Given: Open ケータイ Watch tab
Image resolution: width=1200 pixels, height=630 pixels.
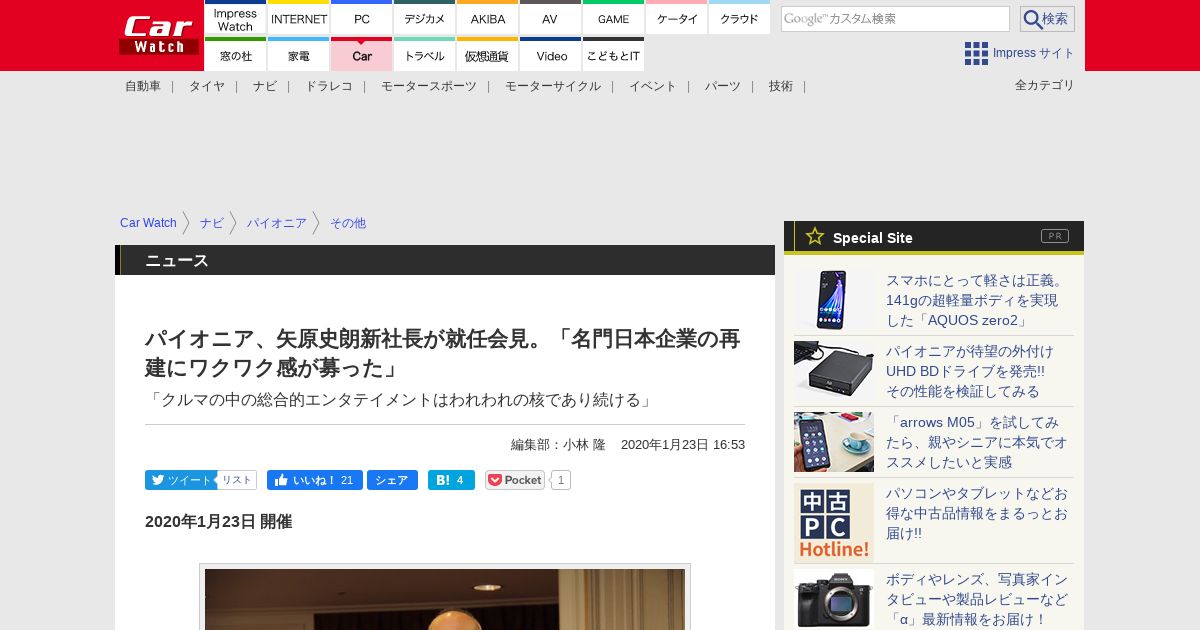Looking at the screenshot, I should [677, 18].
